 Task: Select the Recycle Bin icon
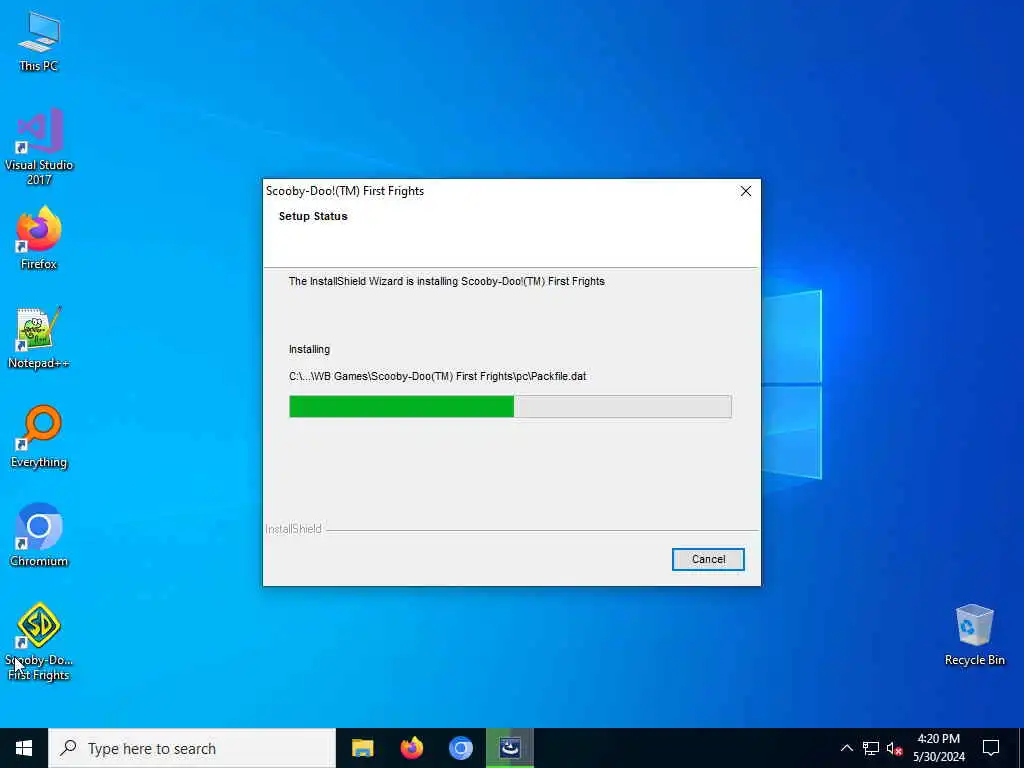point(974,635)
